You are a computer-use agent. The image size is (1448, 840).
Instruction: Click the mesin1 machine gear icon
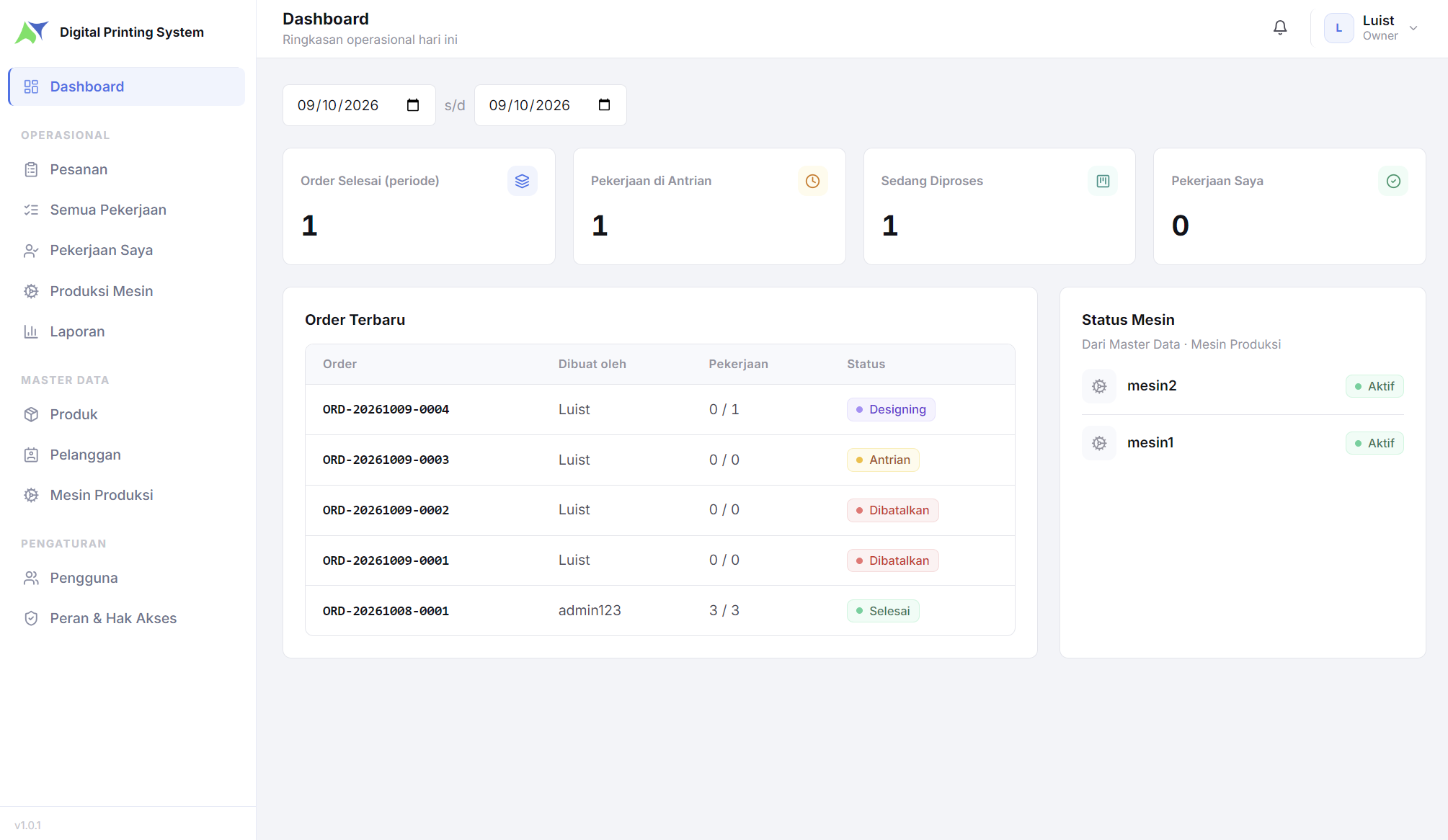1099,443
